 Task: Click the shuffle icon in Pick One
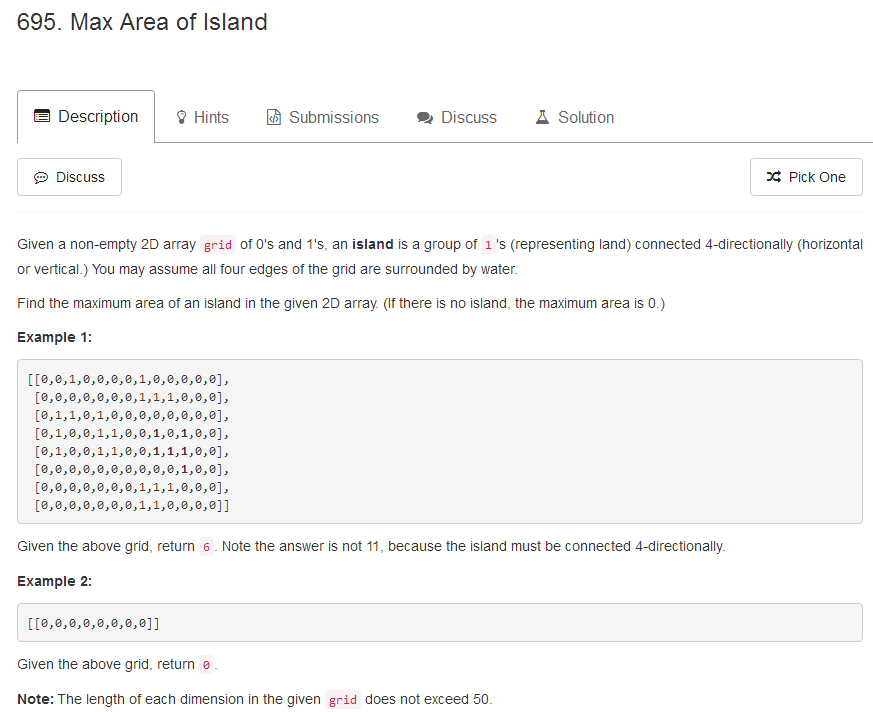774,176
